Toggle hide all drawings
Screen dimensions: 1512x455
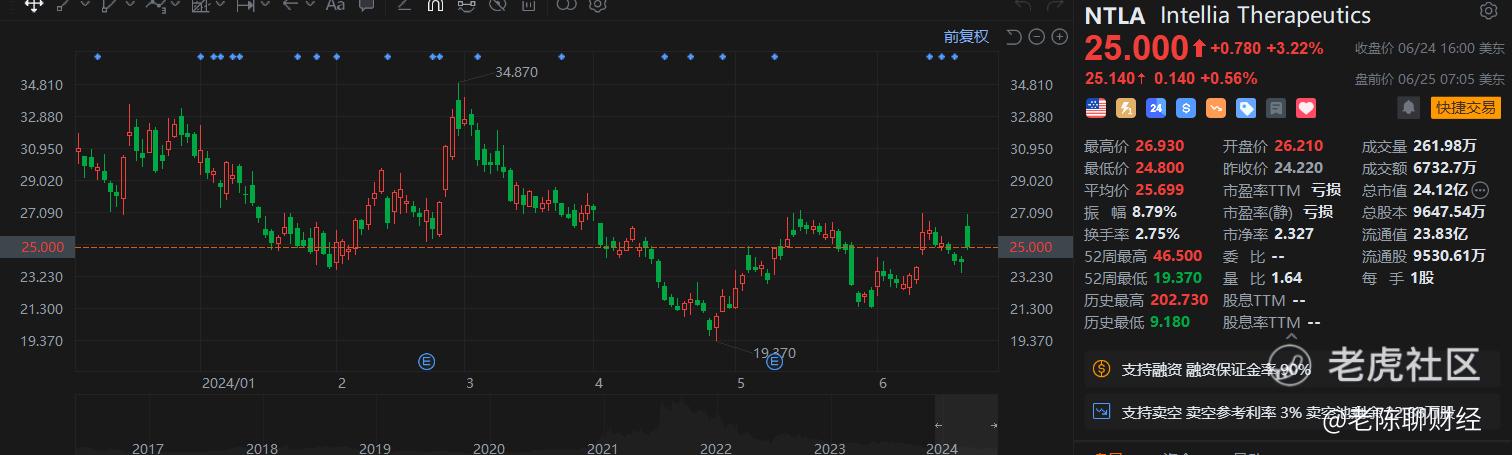coord(497,5)
